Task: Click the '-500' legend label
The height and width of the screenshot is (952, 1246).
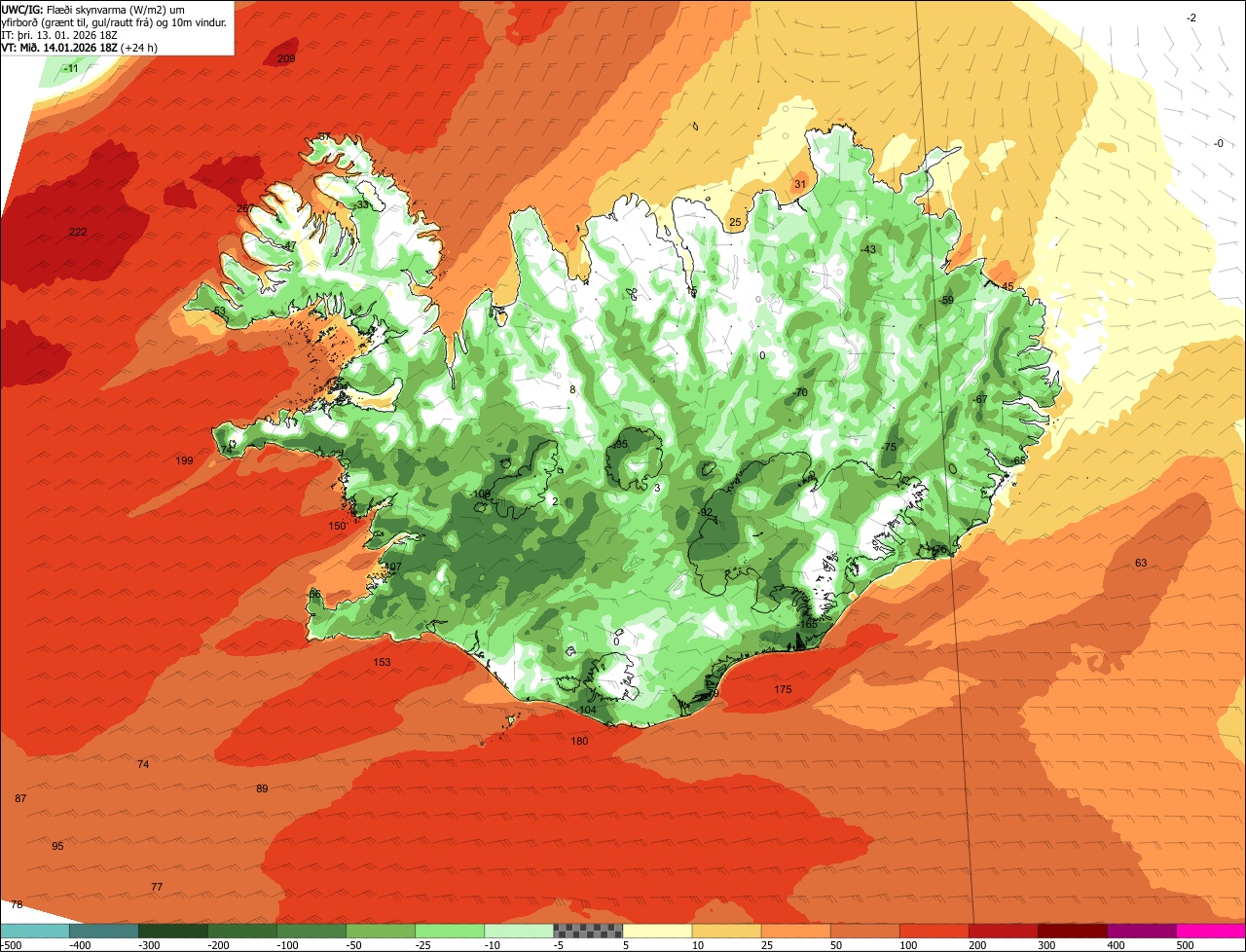Action: (11, 945)
